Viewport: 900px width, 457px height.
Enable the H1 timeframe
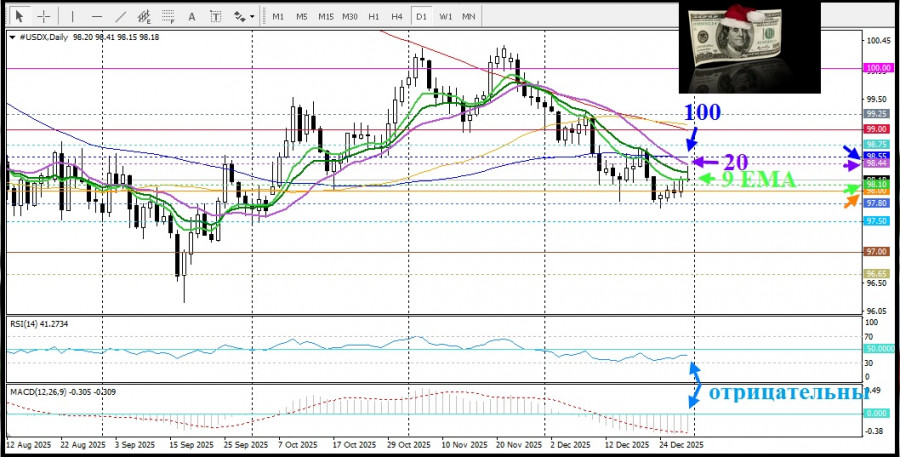(x=373, y=17)
